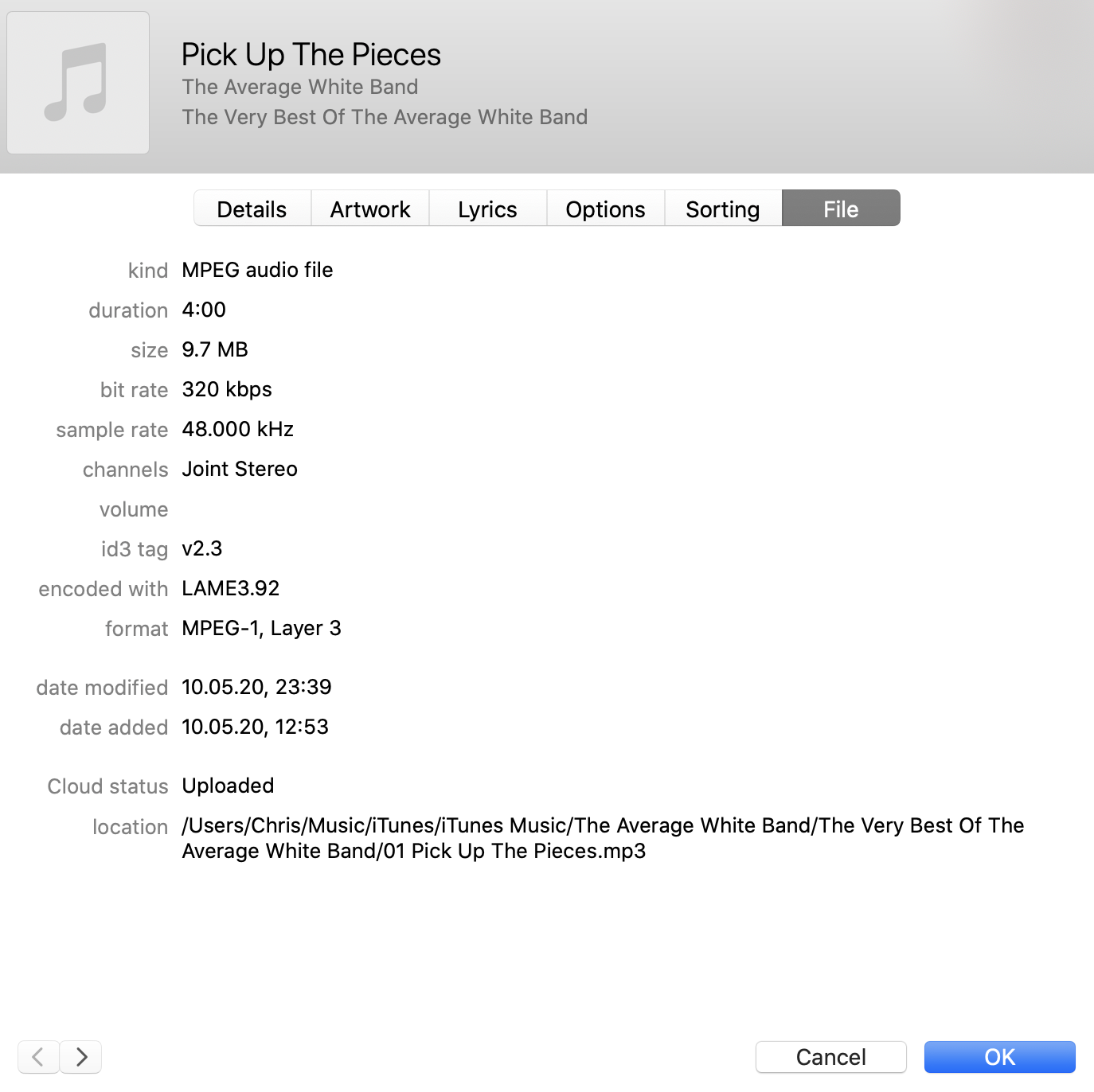Open the Options tab
Viewport: 1094px width, 1092px height.
[605, 209]
